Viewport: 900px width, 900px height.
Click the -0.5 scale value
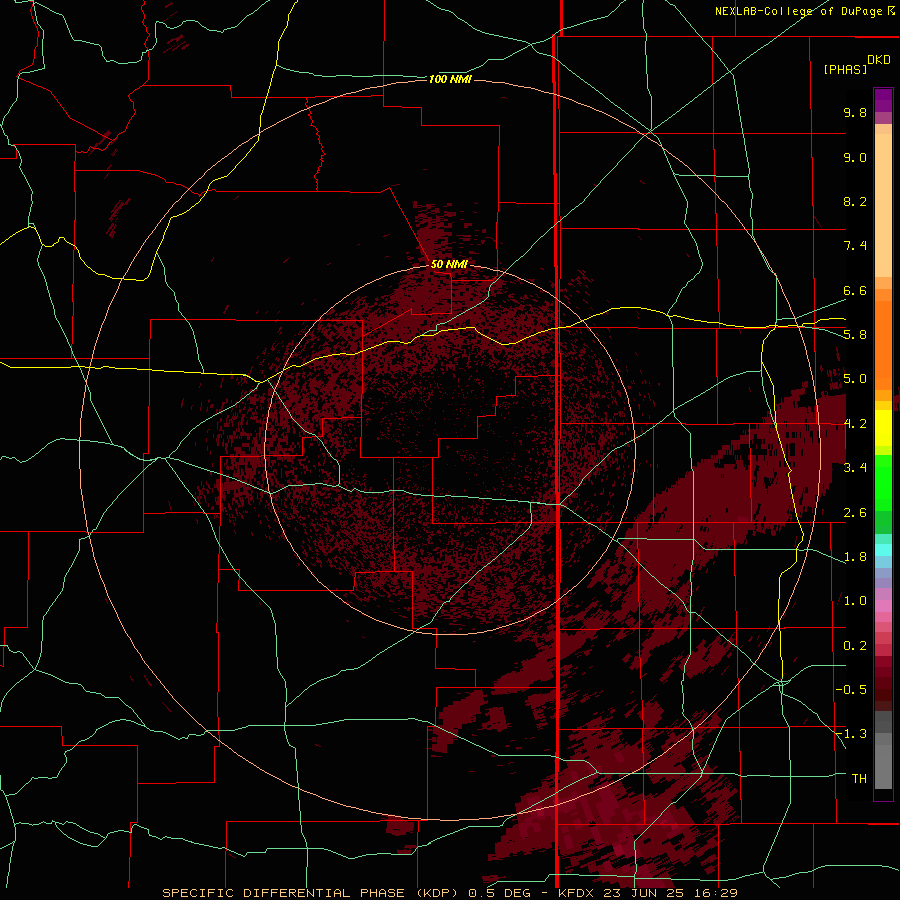tap(851, 690)
